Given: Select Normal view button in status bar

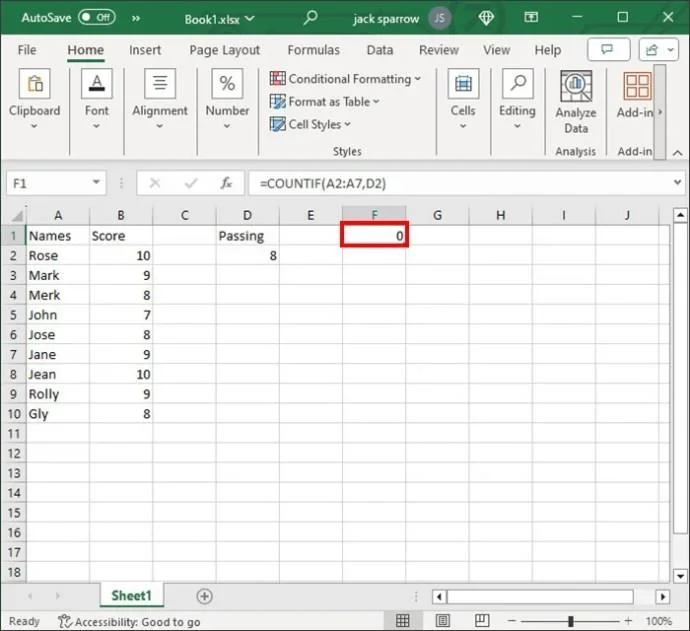Looking at the screenshot, I should pos(403,621).
